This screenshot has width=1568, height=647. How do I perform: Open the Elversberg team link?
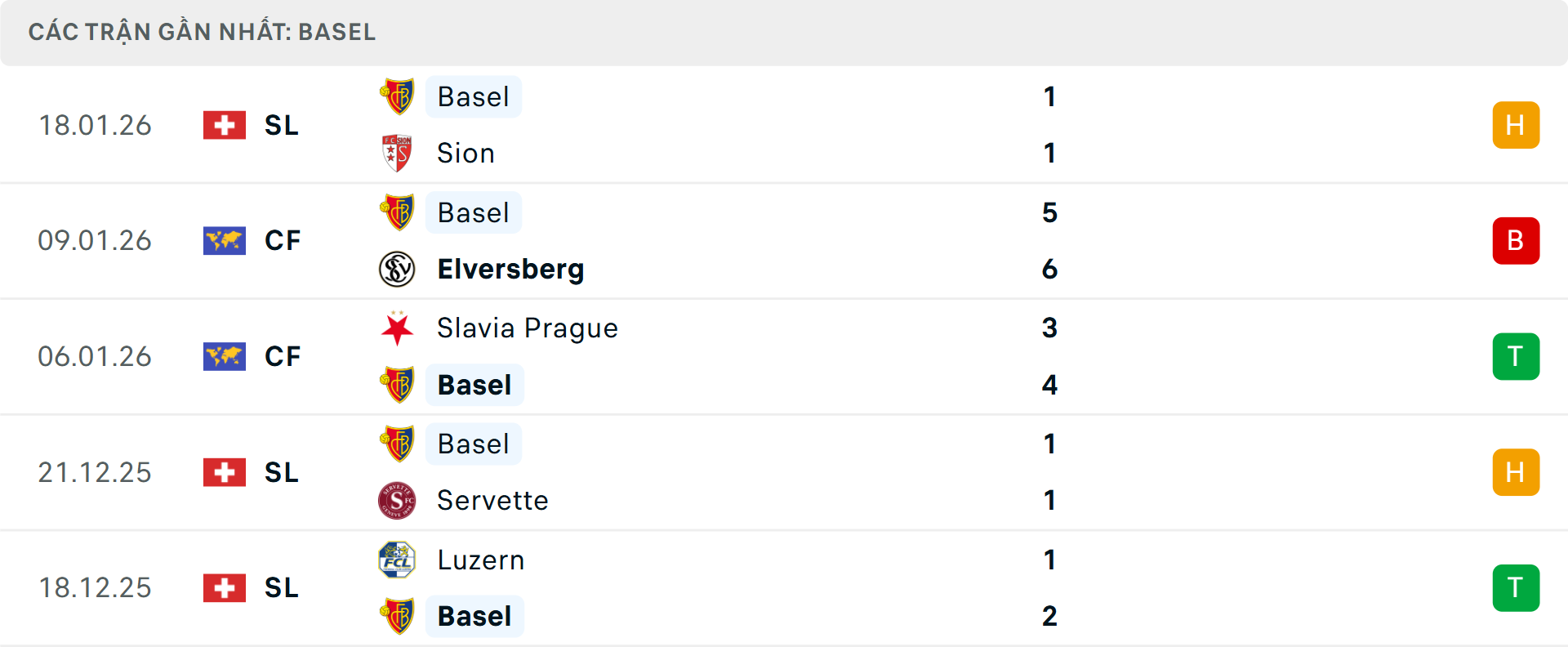[510, 269]
